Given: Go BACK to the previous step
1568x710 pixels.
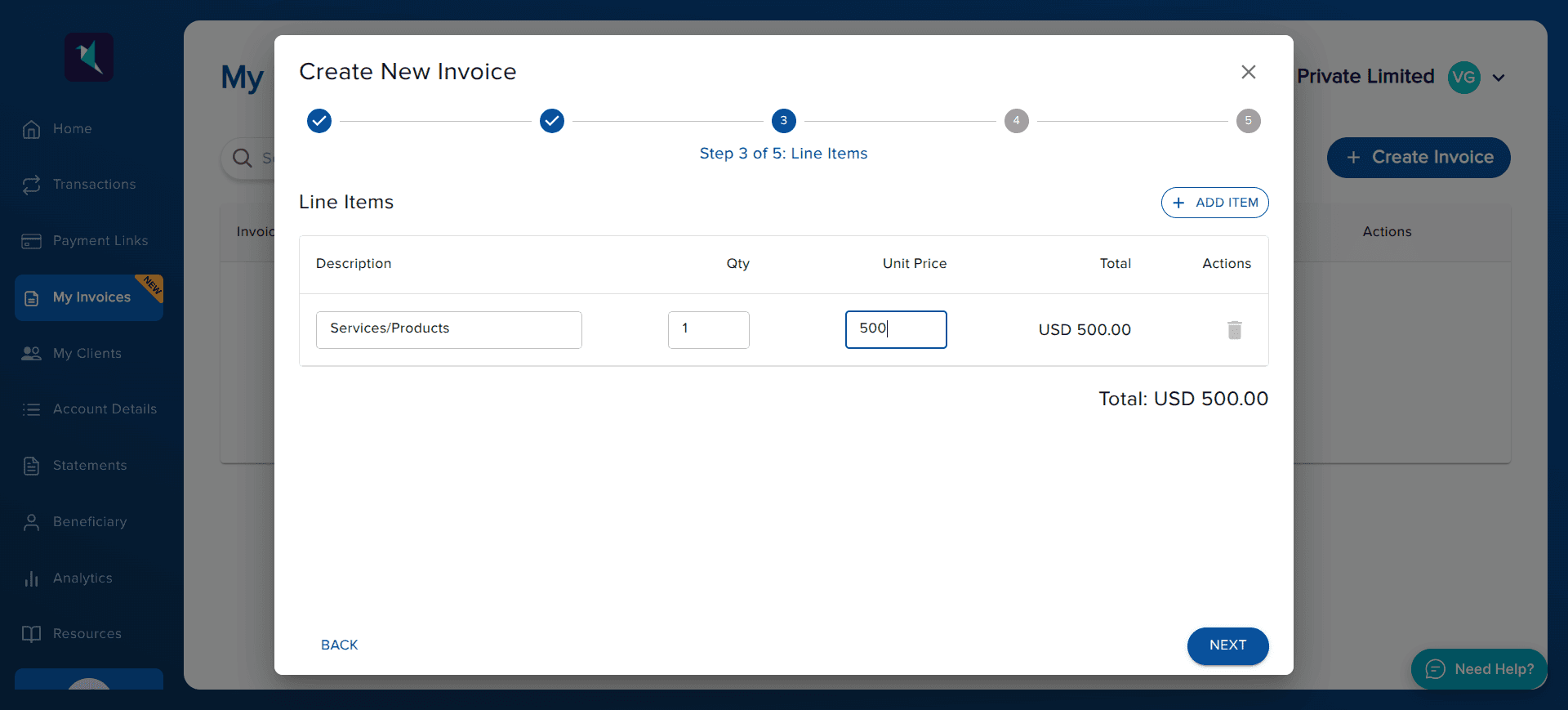Looking at the screenshot, I should point(339,645).
